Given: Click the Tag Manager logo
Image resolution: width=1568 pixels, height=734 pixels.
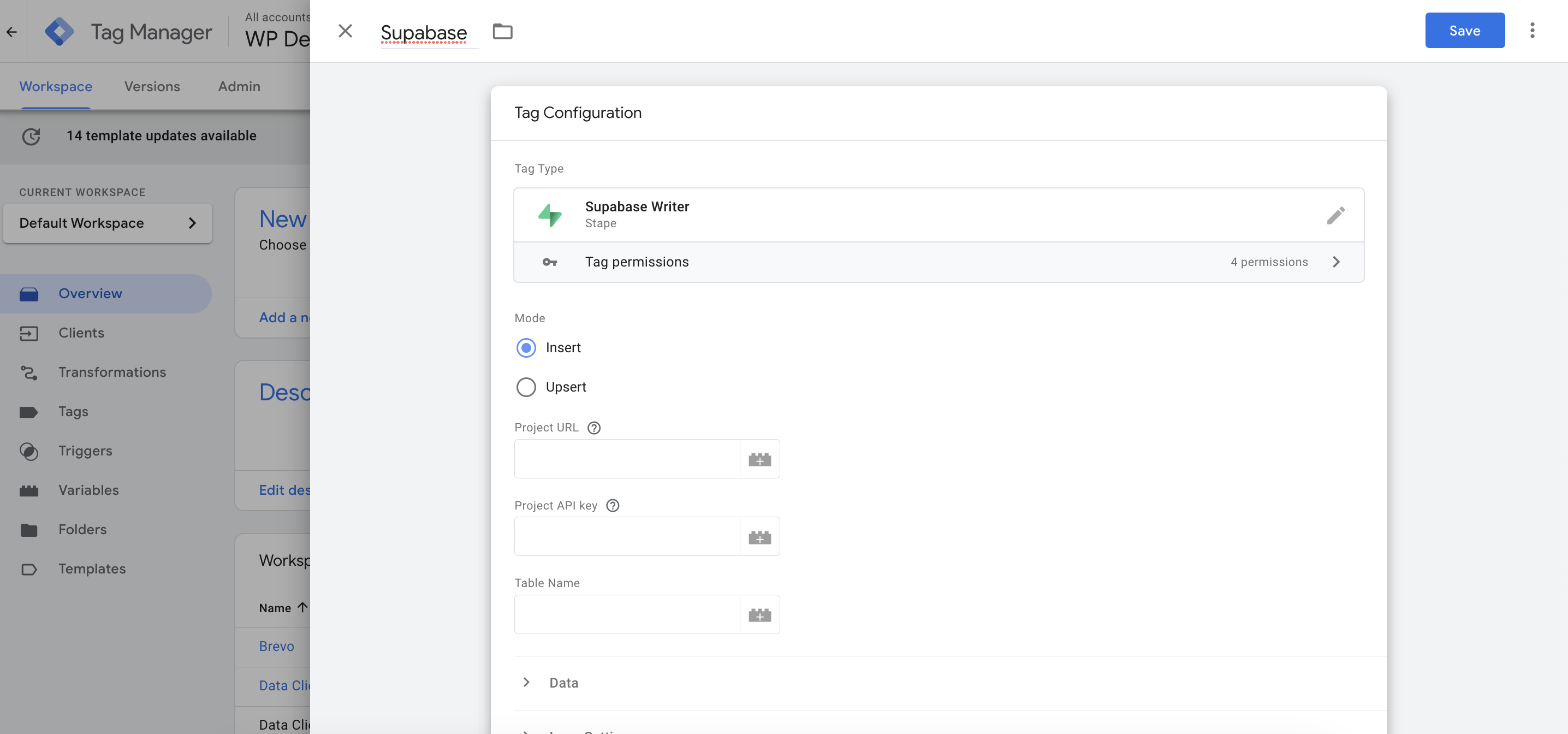Looking at the screenshot, I should point(59,31).
